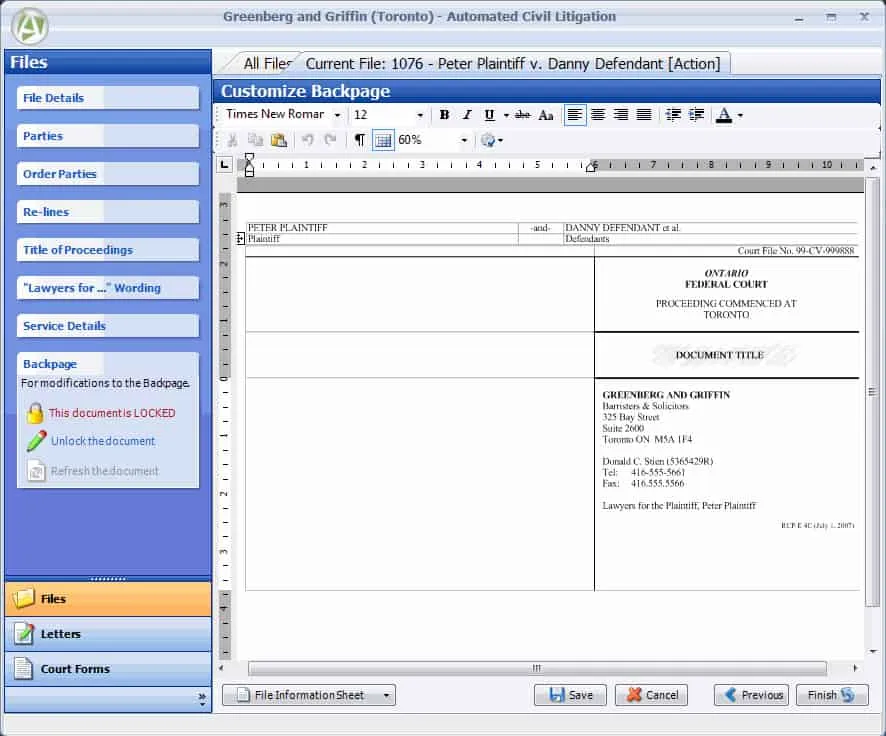Toggle italic formatting
This screenshot has height=736, width=886.
pyautogui.click(x=467, y=115)
